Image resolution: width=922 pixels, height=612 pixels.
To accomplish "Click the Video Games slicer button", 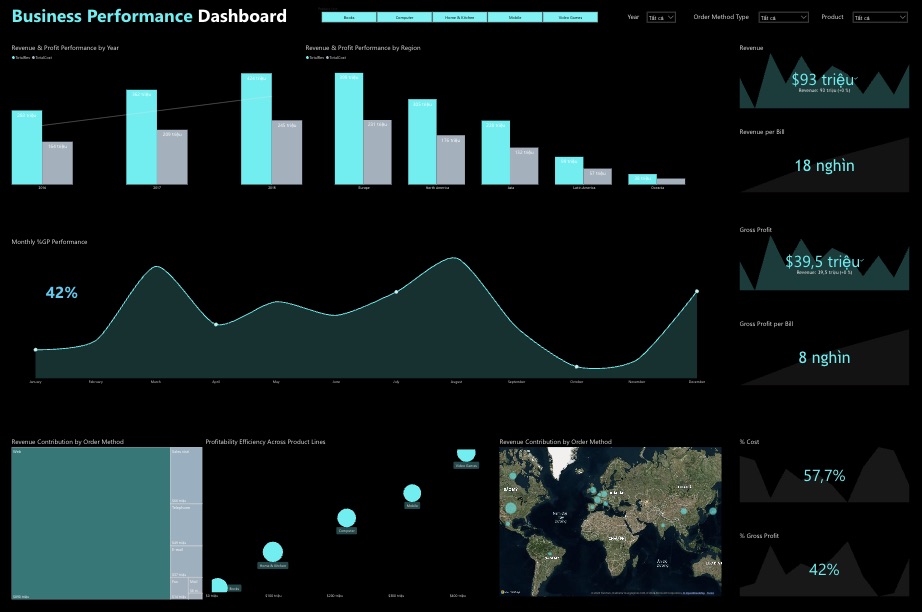I will (x=570, y=17).
